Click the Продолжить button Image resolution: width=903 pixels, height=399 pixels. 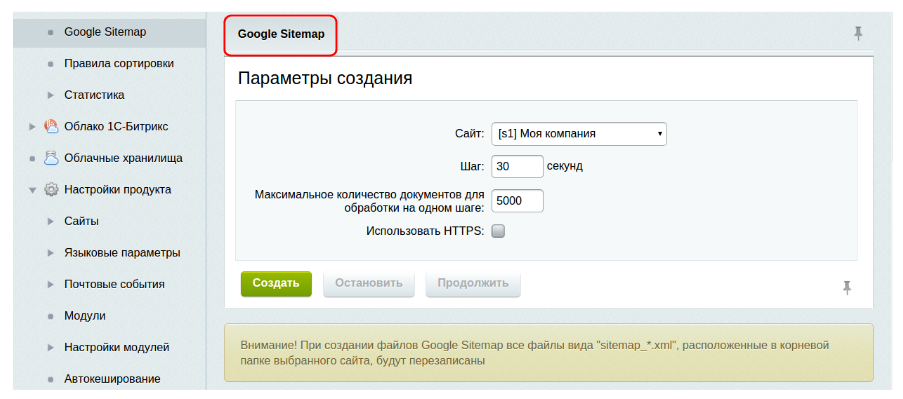[x=473, y=284]
